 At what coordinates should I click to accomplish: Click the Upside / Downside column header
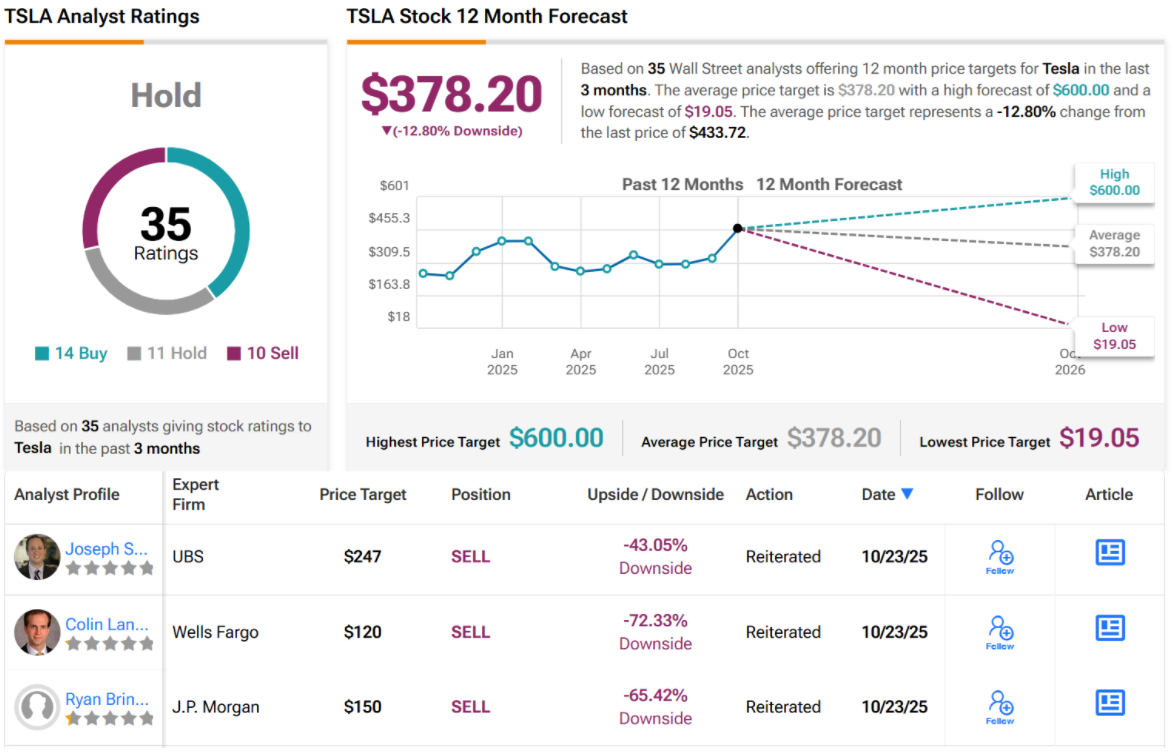(655, 494)
